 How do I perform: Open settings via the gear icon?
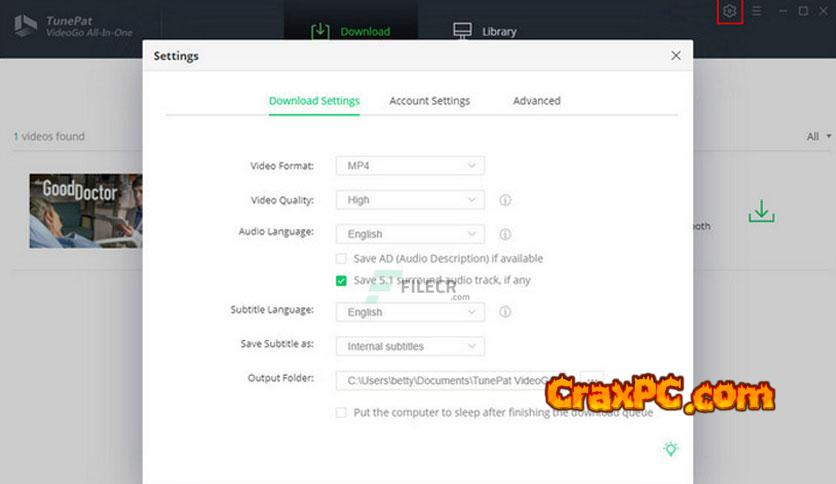[x=729, y=11]
